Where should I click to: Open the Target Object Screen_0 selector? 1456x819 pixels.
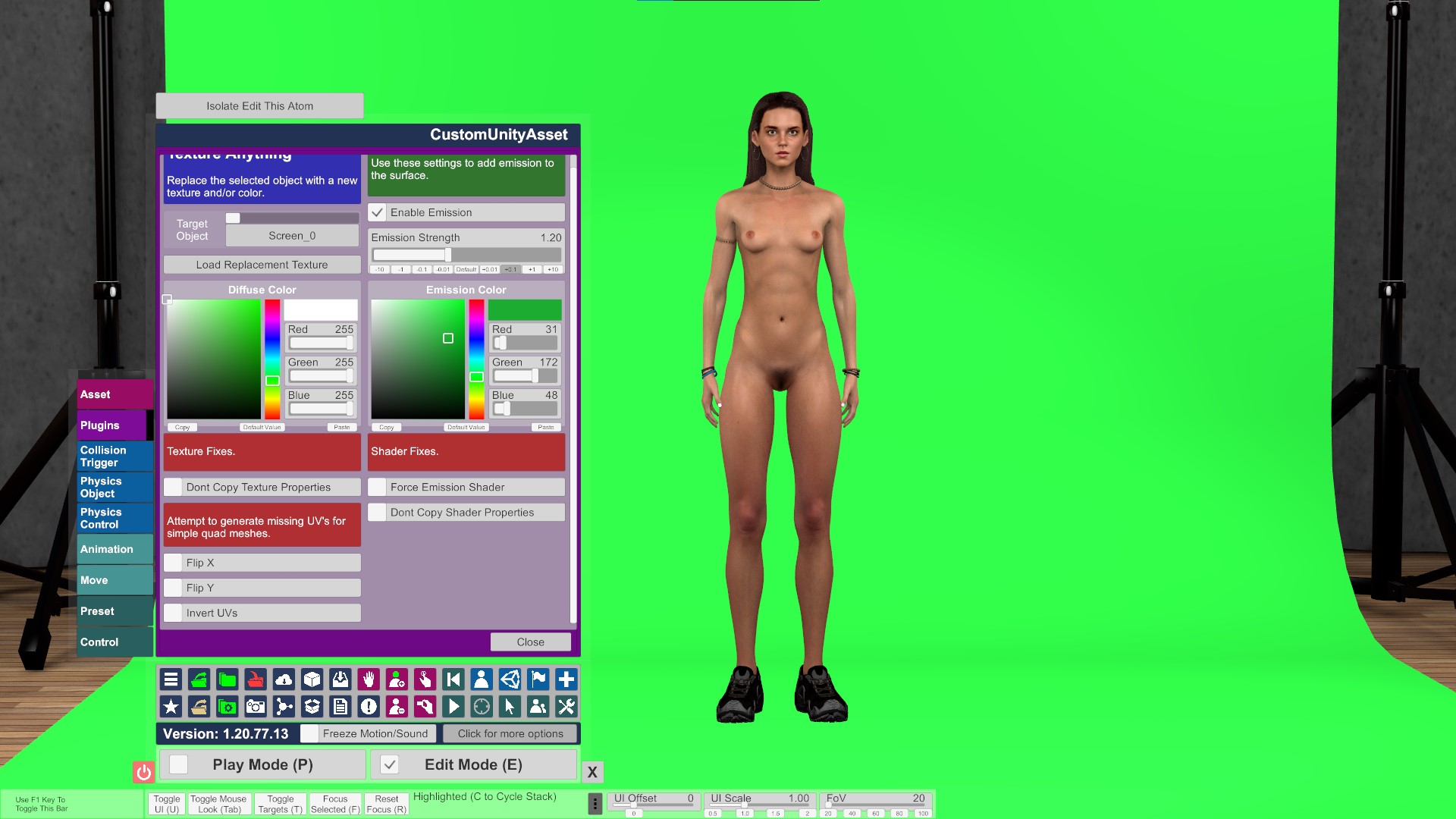pos(292,236)
